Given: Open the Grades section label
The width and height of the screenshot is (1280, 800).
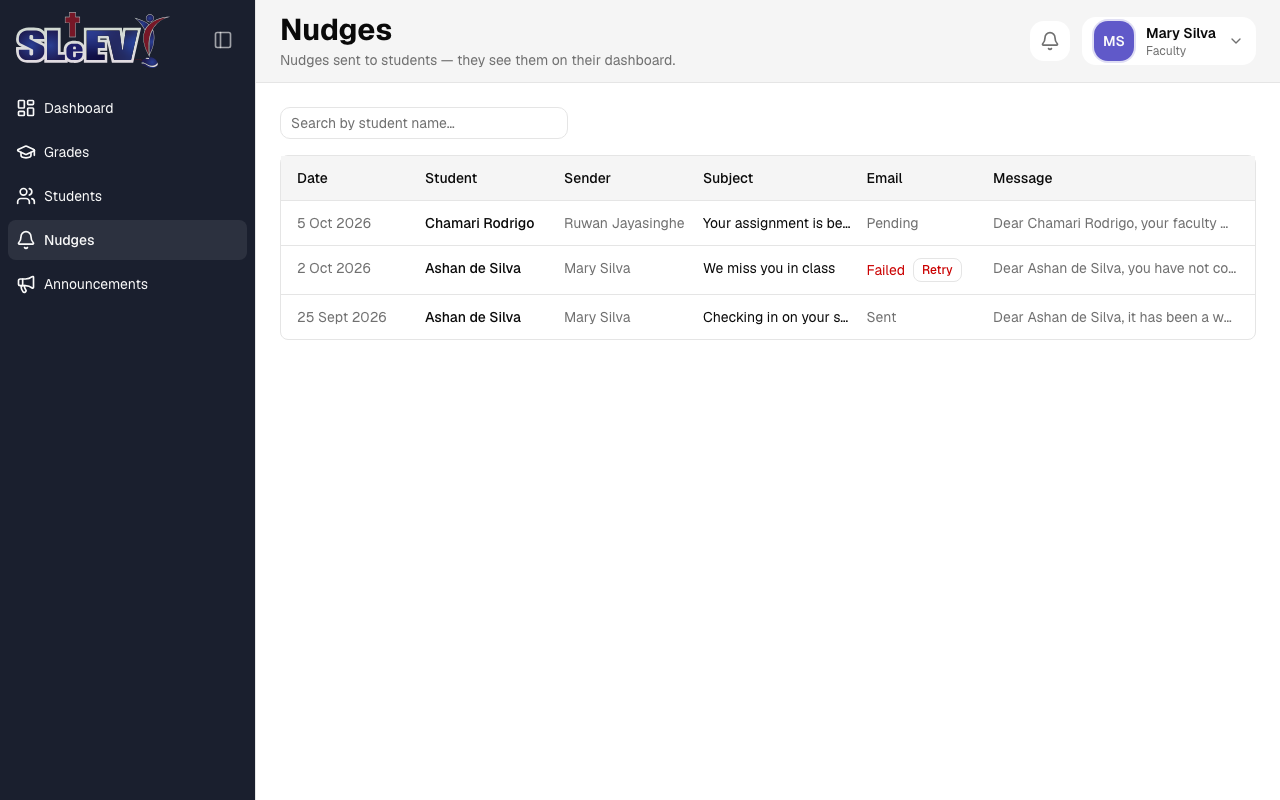Looking at the screenshot, I should point(67,152).
